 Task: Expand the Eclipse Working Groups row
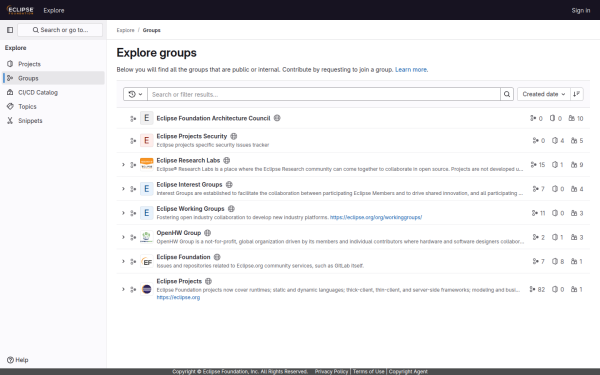click(x=123, y=213)
